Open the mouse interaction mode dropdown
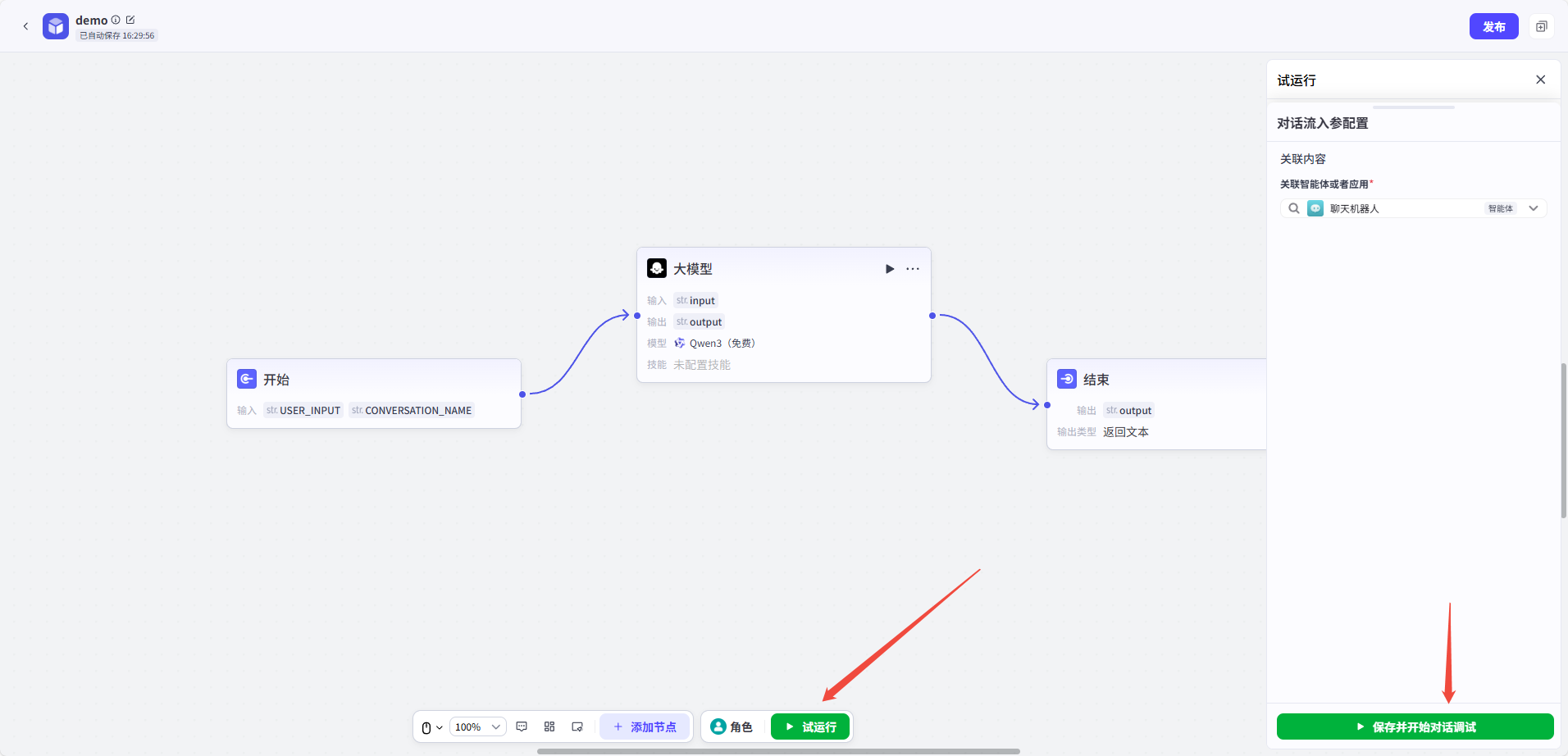The image size is (1568, 756). point(431,727)
